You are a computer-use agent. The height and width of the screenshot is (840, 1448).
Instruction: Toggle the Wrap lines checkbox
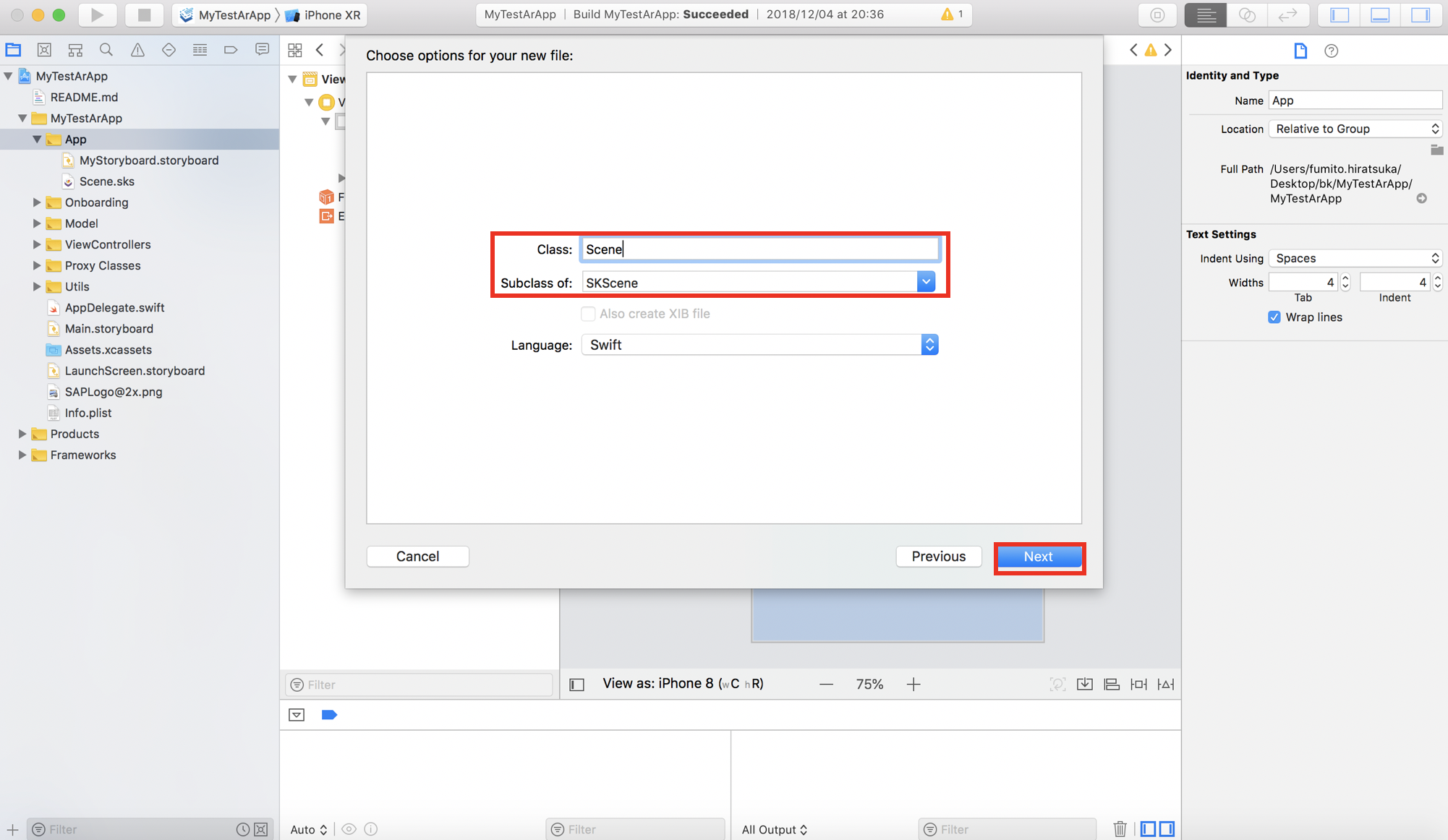coord(1274,317)
